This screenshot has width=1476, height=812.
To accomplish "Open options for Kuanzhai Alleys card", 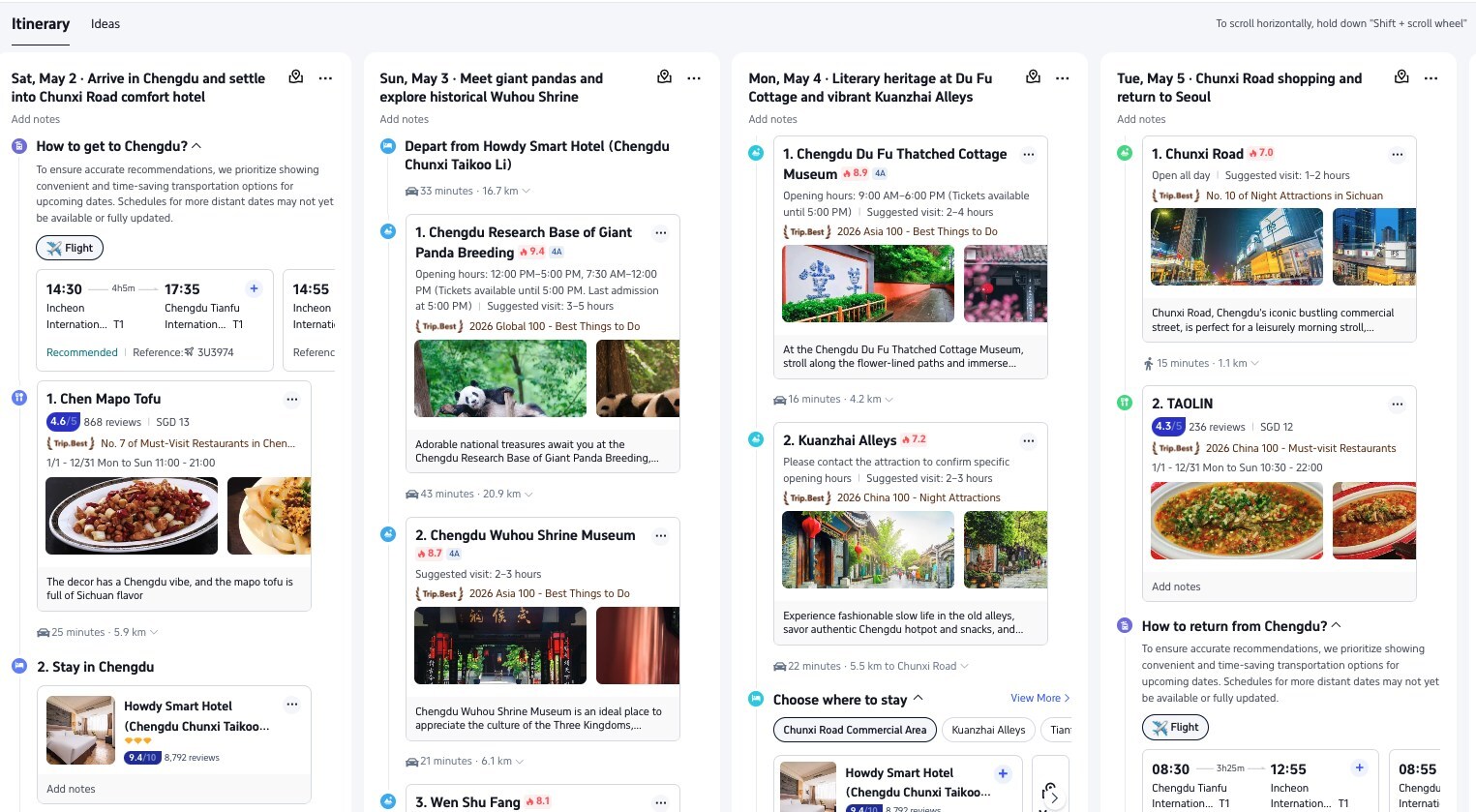I will point(1028,440).
